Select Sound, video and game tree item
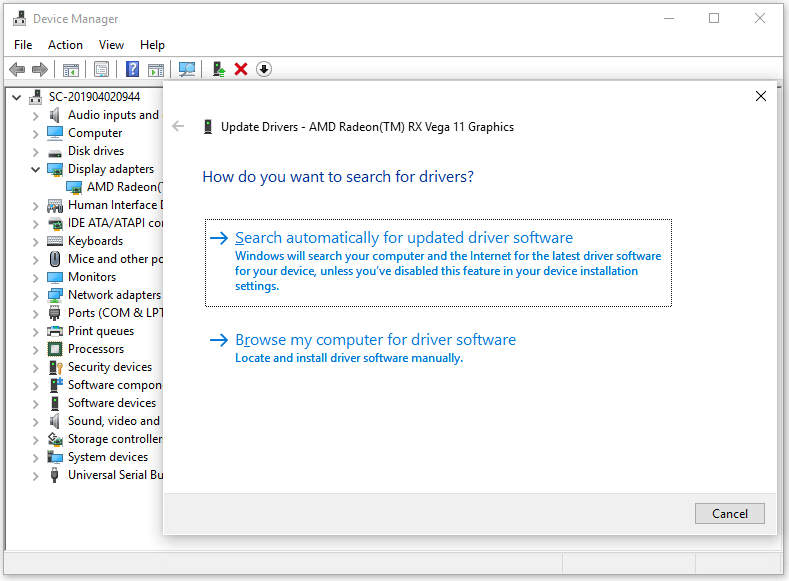The width and height of the screenshot is (789, 581). 114,421
